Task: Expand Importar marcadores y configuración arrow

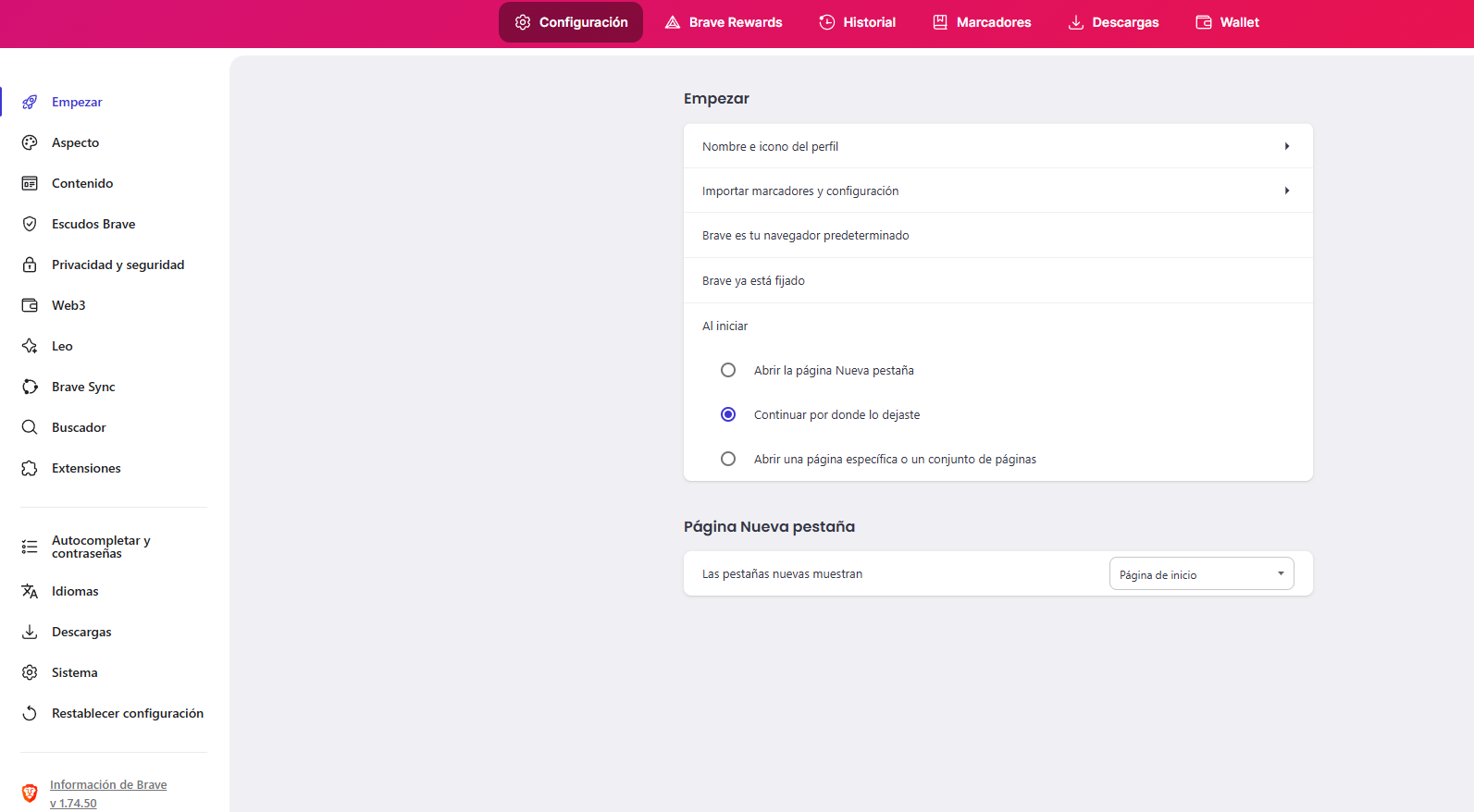Action: click(x=1287, y=191)
